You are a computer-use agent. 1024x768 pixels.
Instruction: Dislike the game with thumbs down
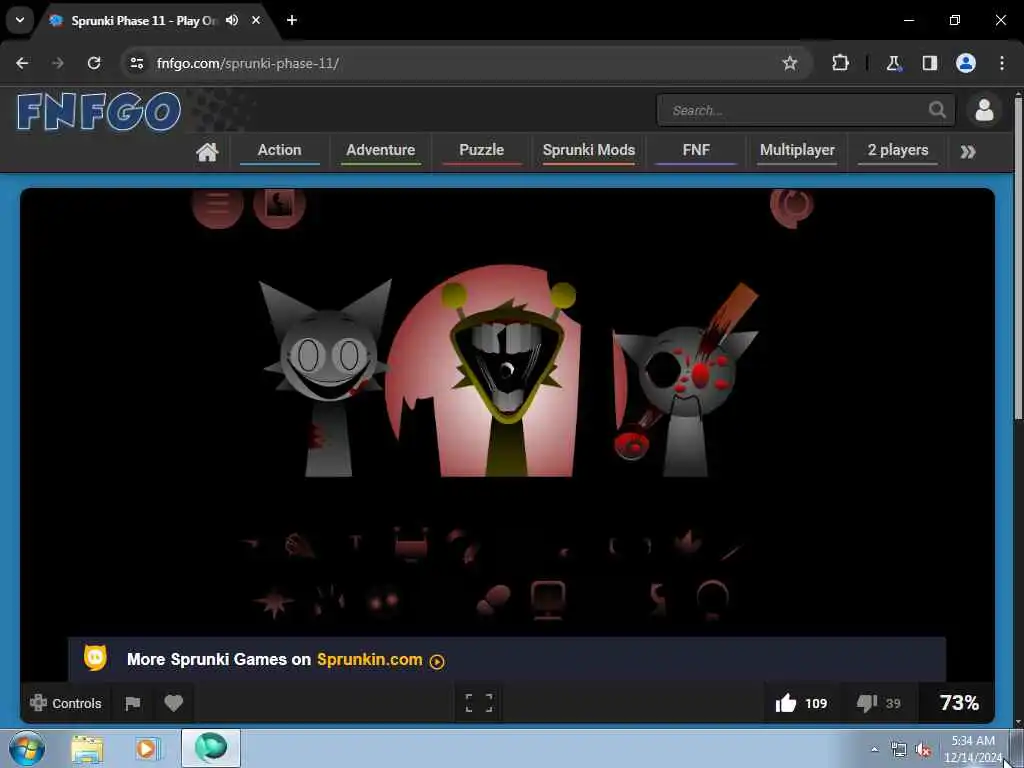879,703
